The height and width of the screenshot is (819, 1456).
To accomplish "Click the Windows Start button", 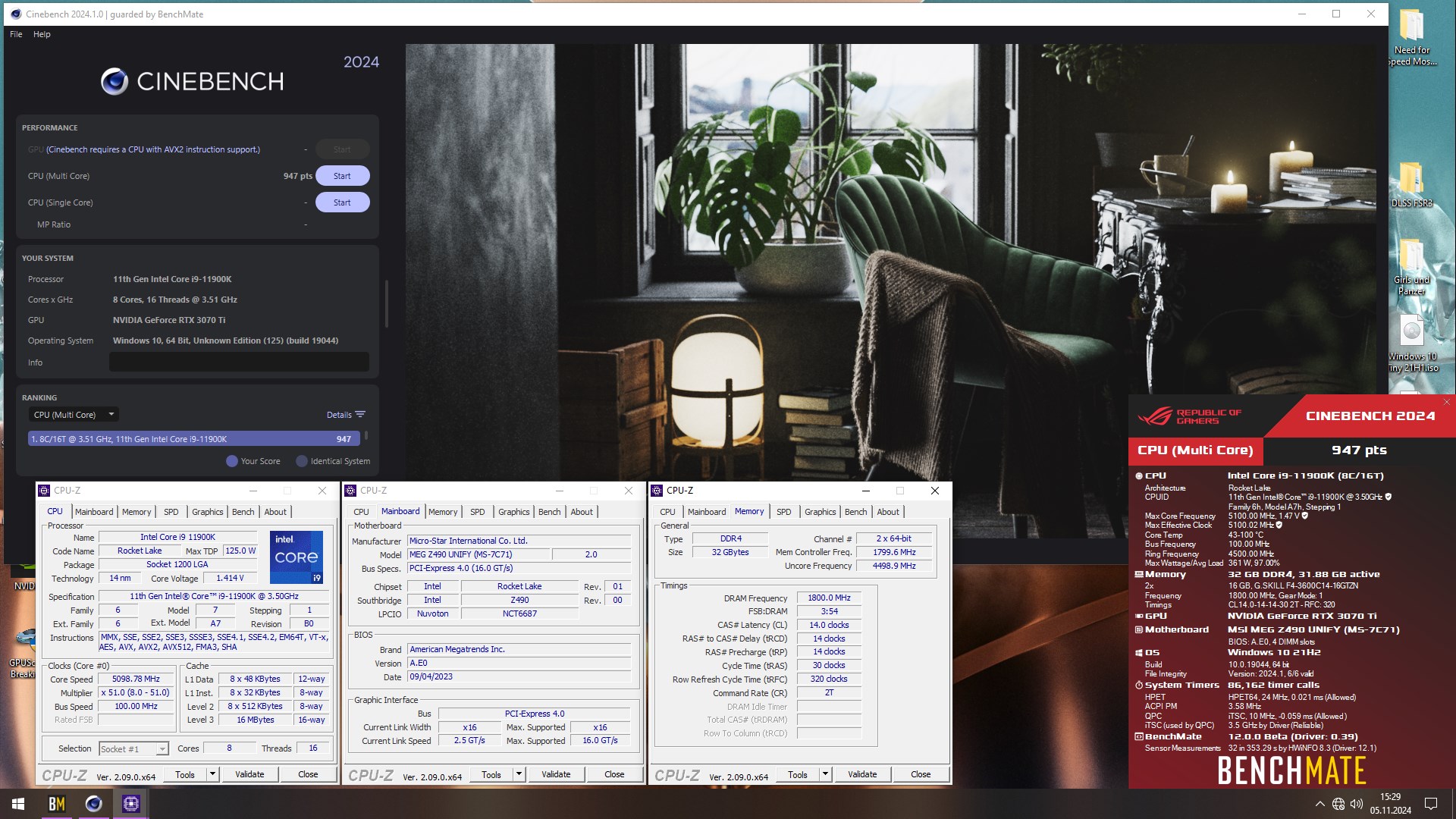I will coord(18,804).
